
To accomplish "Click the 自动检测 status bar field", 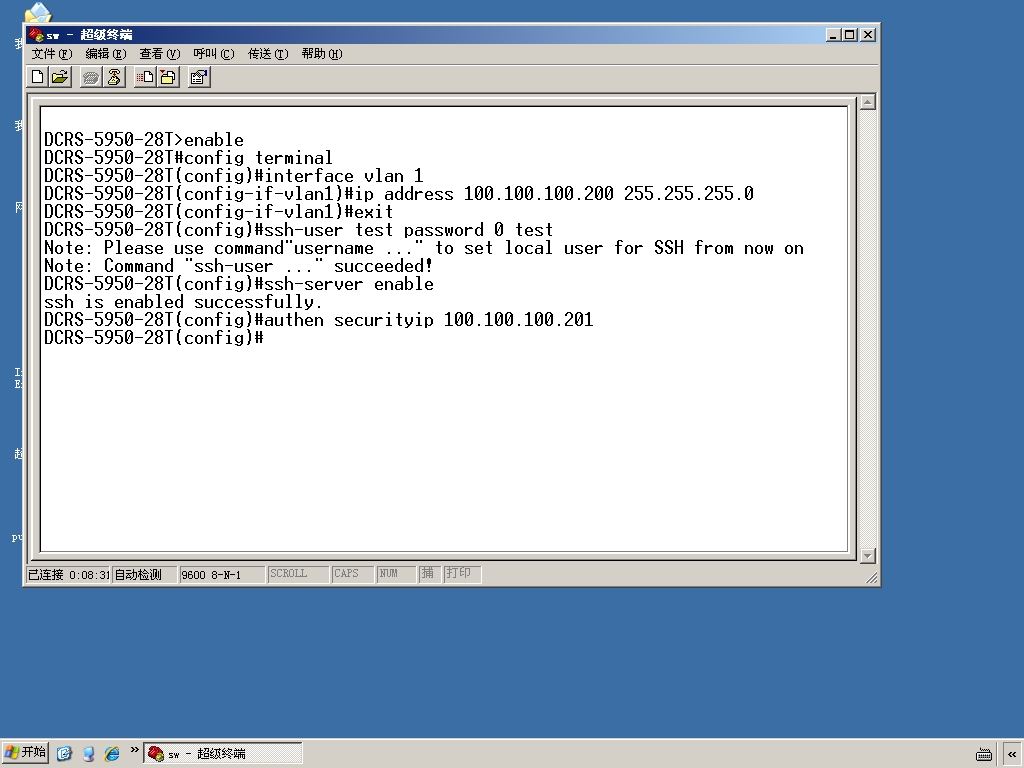I will (144, 575).
